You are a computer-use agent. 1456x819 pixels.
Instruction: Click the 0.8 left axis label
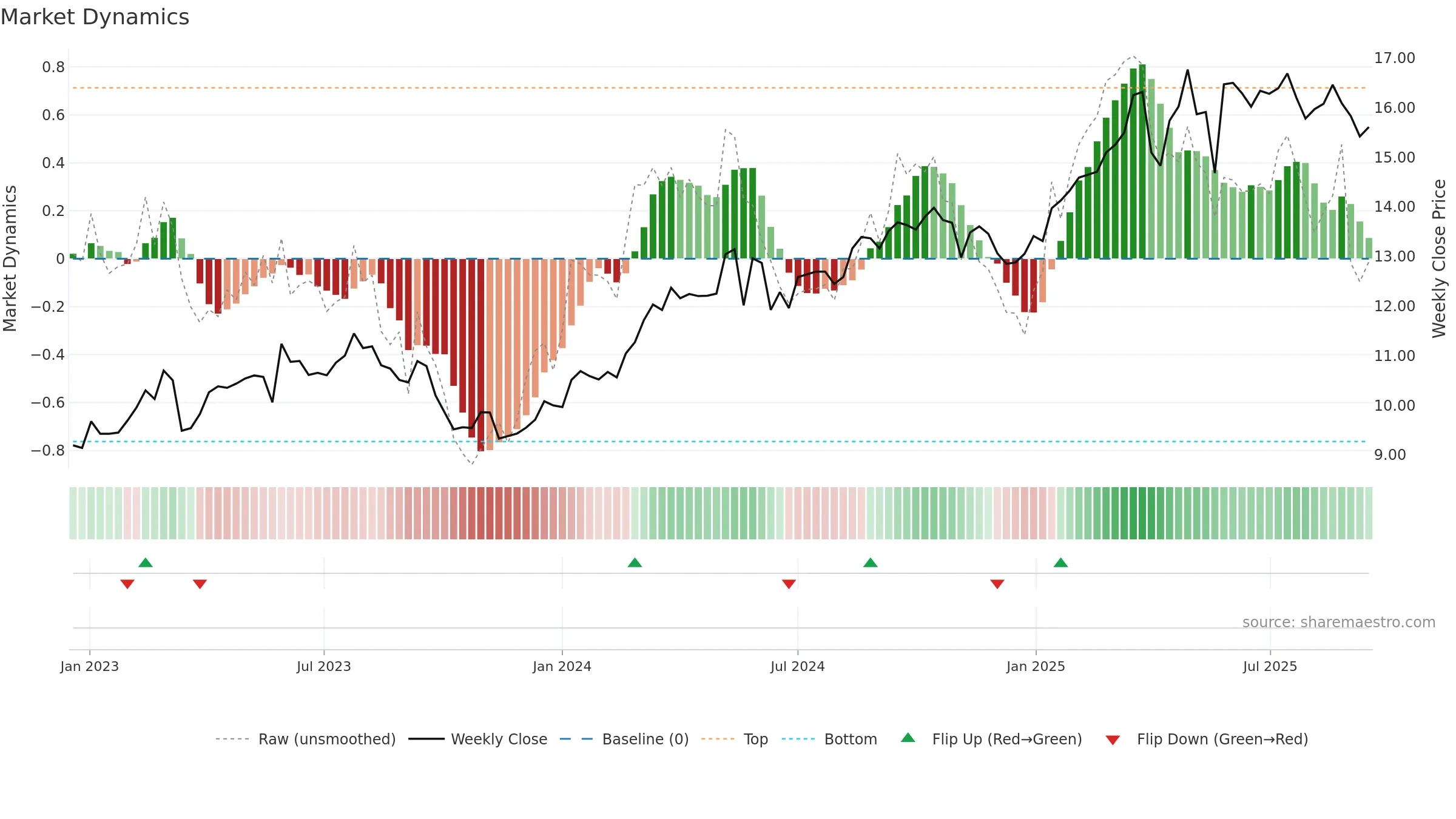[53, 67]
